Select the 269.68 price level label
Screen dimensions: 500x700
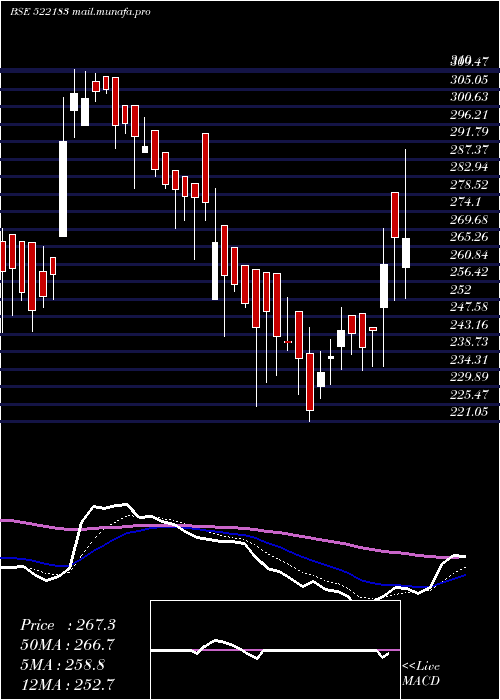pos(468,219)
